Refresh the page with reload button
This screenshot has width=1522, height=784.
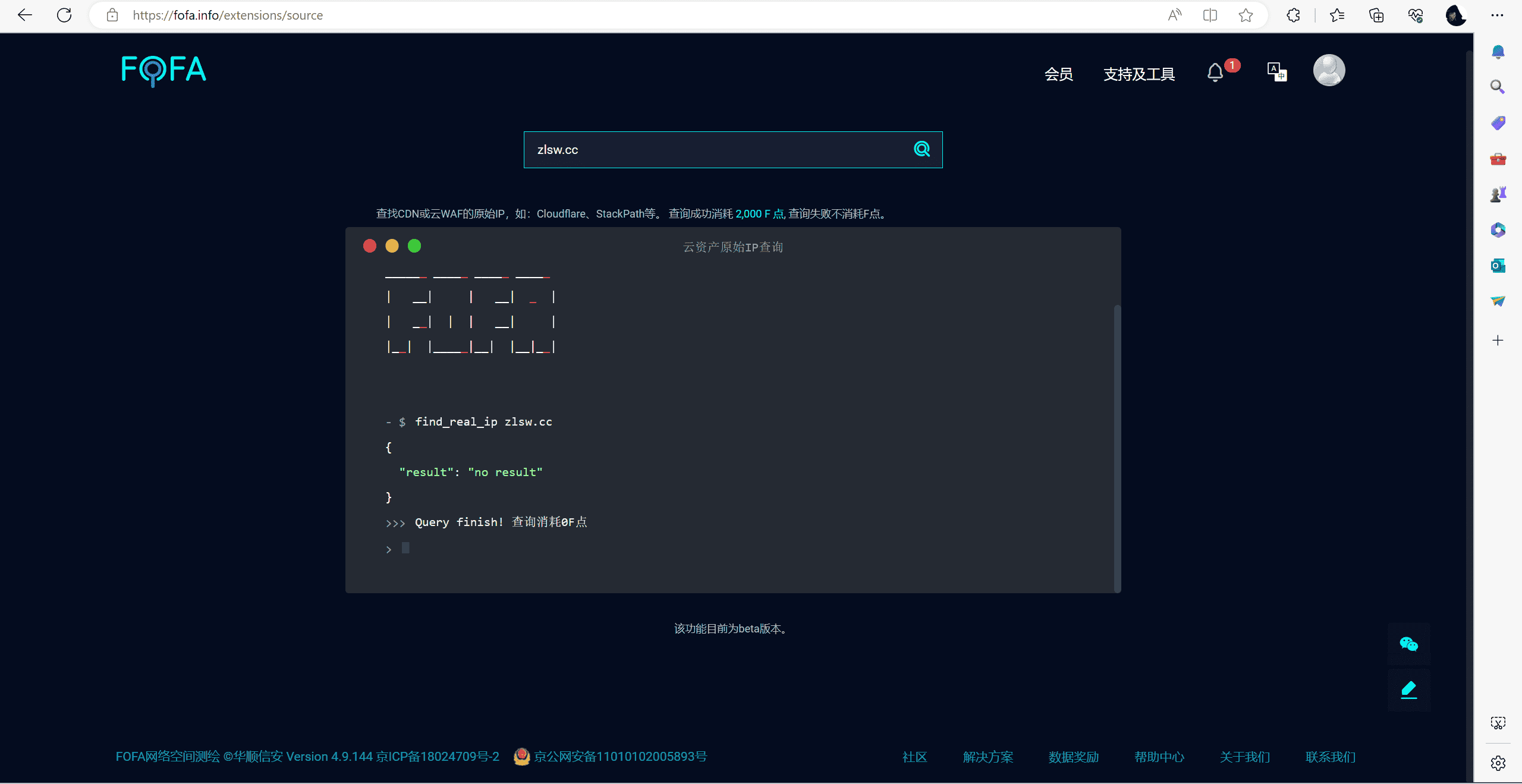64,15
